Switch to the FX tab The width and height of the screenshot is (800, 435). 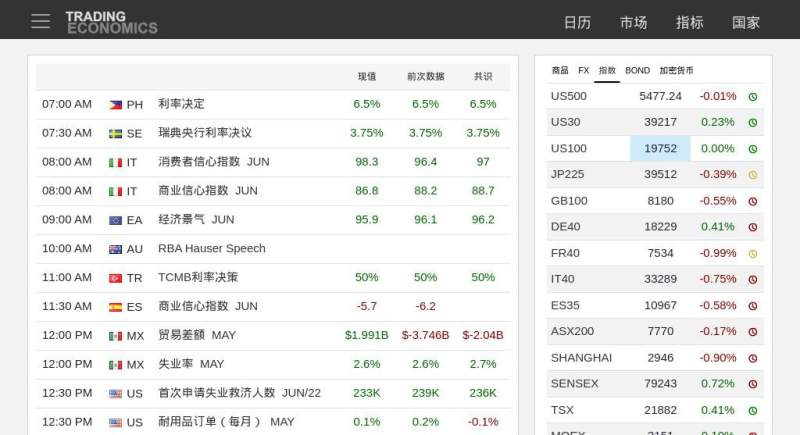click(x=584, y=70)
